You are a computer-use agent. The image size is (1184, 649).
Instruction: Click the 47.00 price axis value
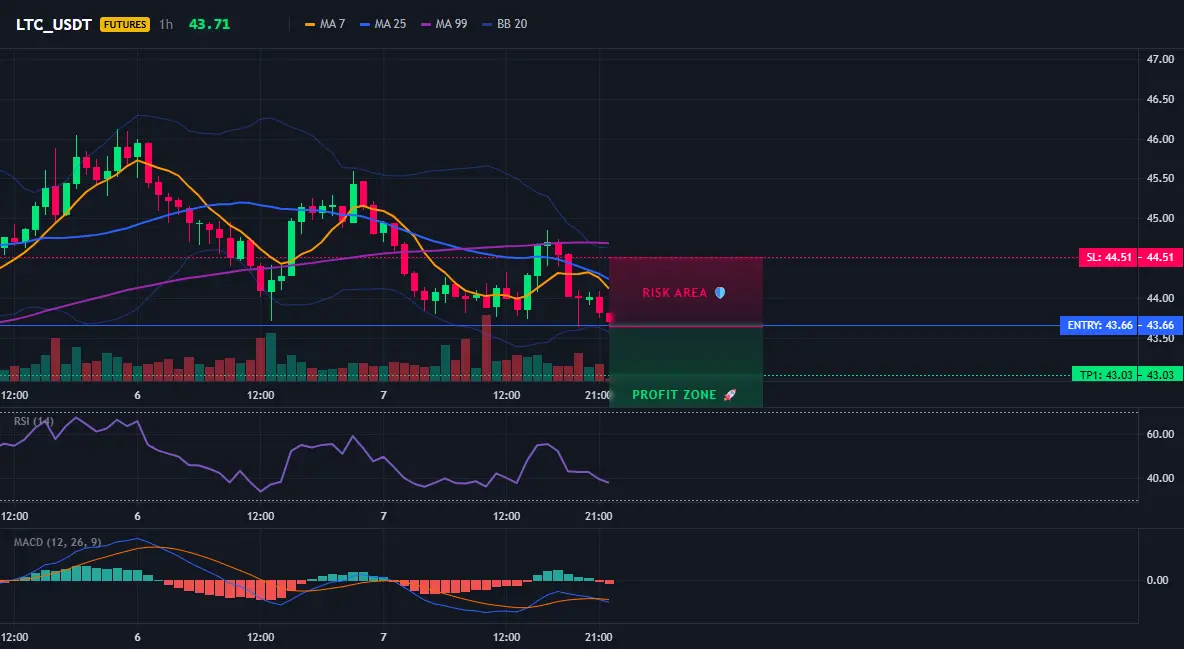(1160, 59)
